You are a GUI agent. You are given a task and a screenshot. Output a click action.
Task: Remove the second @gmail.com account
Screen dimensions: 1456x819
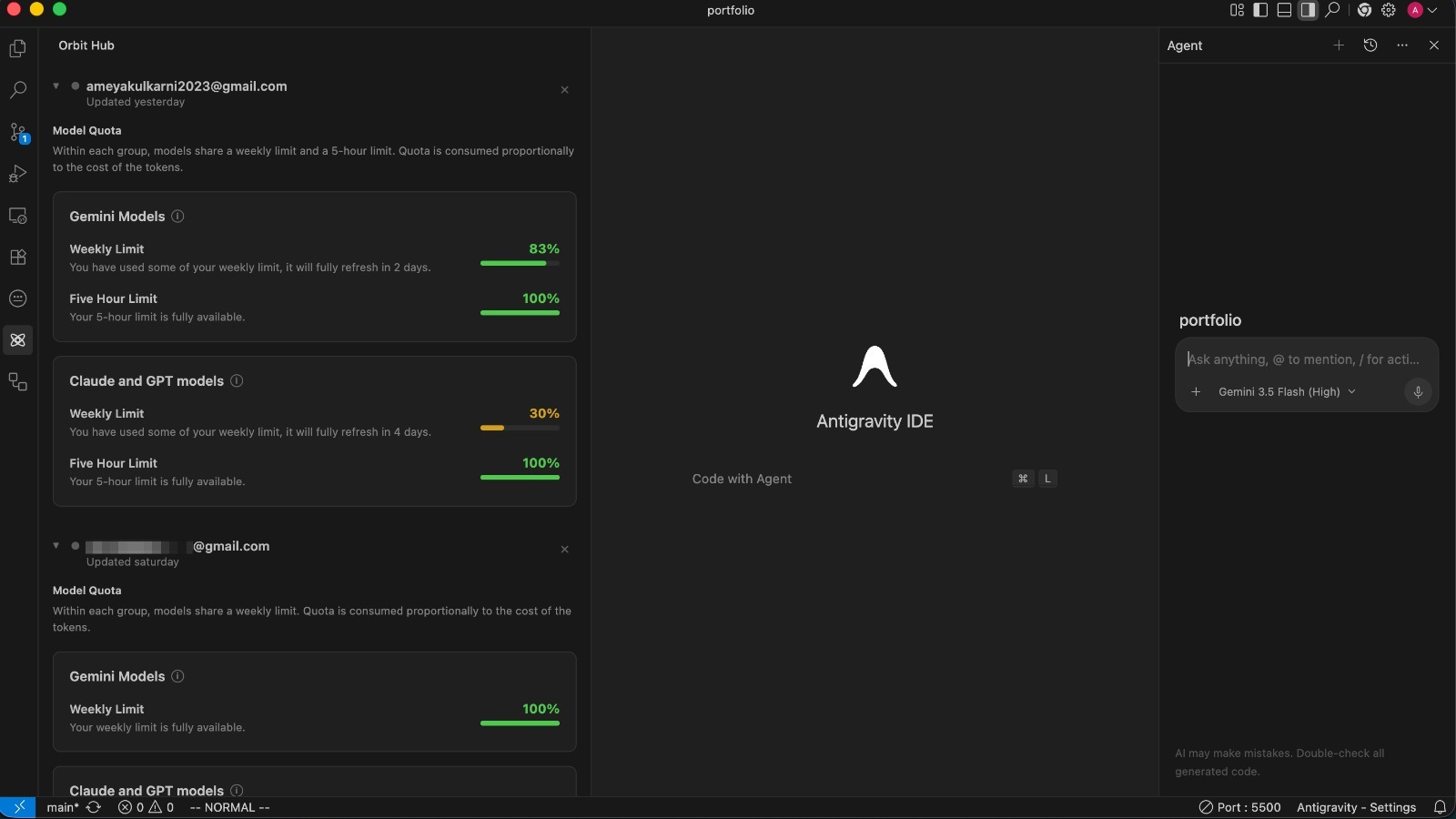coord(564,549)
